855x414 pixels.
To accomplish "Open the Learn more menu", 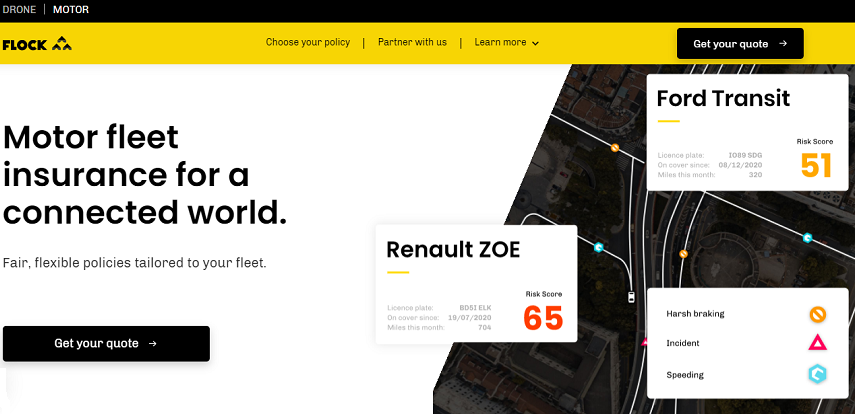I will (501, 43).
